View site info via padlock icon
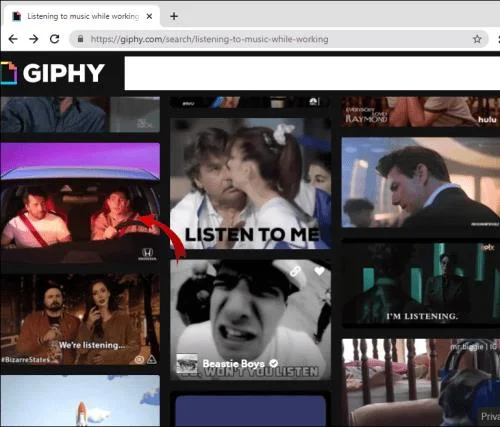This screenshot has height=427, width=500. click(x=80, y=39)
